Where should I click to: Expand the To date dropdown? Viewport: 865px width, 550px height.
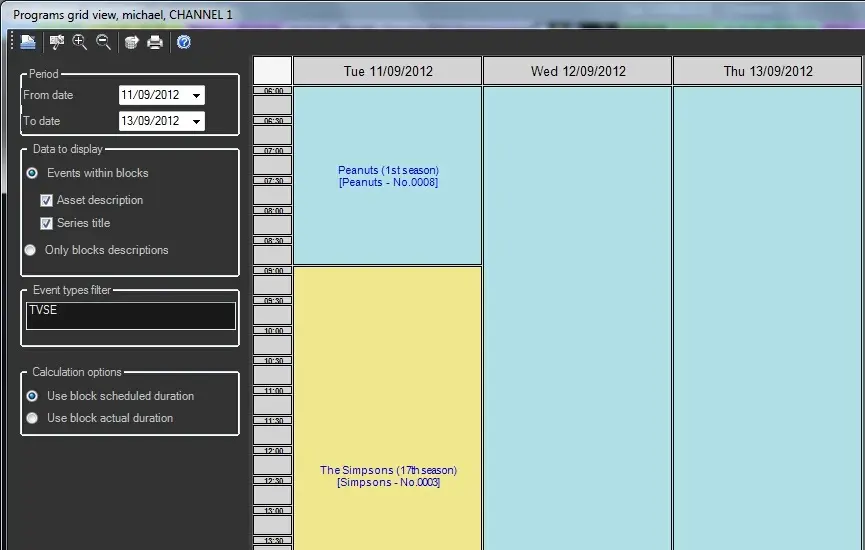(x=195, y=121)
